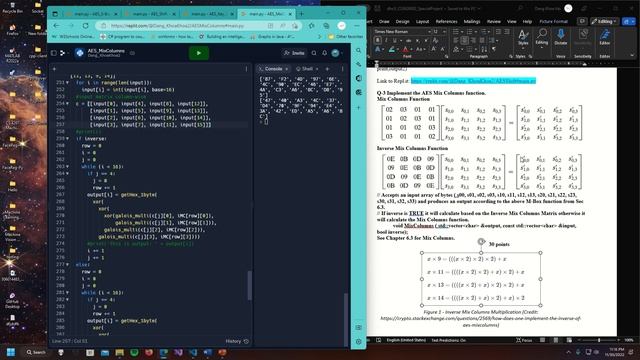Image resolution: width=640 pixels, height=360 pixels.
Task: Open the Windows Start button
Action: coord(11,352)
